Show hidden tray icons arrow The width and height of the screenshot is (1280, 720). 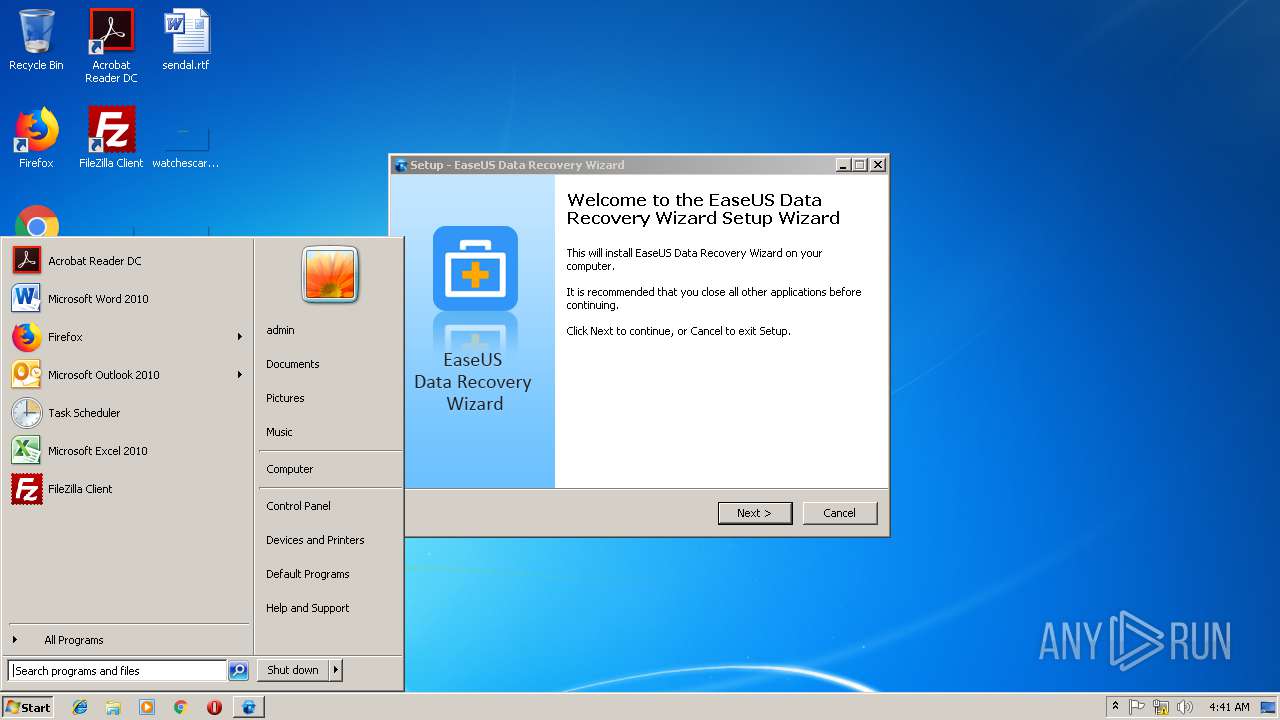[x=1115, y=707]
